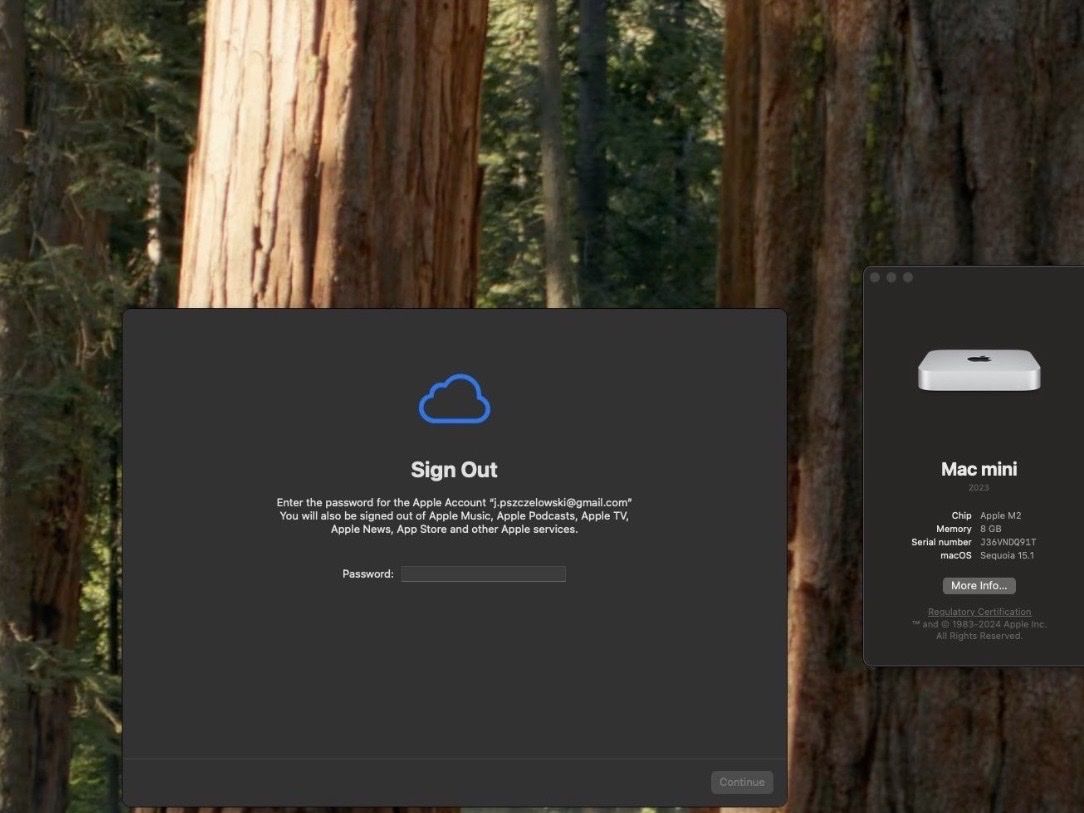Image resolution: width=1084 pixels, height=813 pixels.
Task: Click the 'All Rights Reserved.' text
Action: pos(979,636)
